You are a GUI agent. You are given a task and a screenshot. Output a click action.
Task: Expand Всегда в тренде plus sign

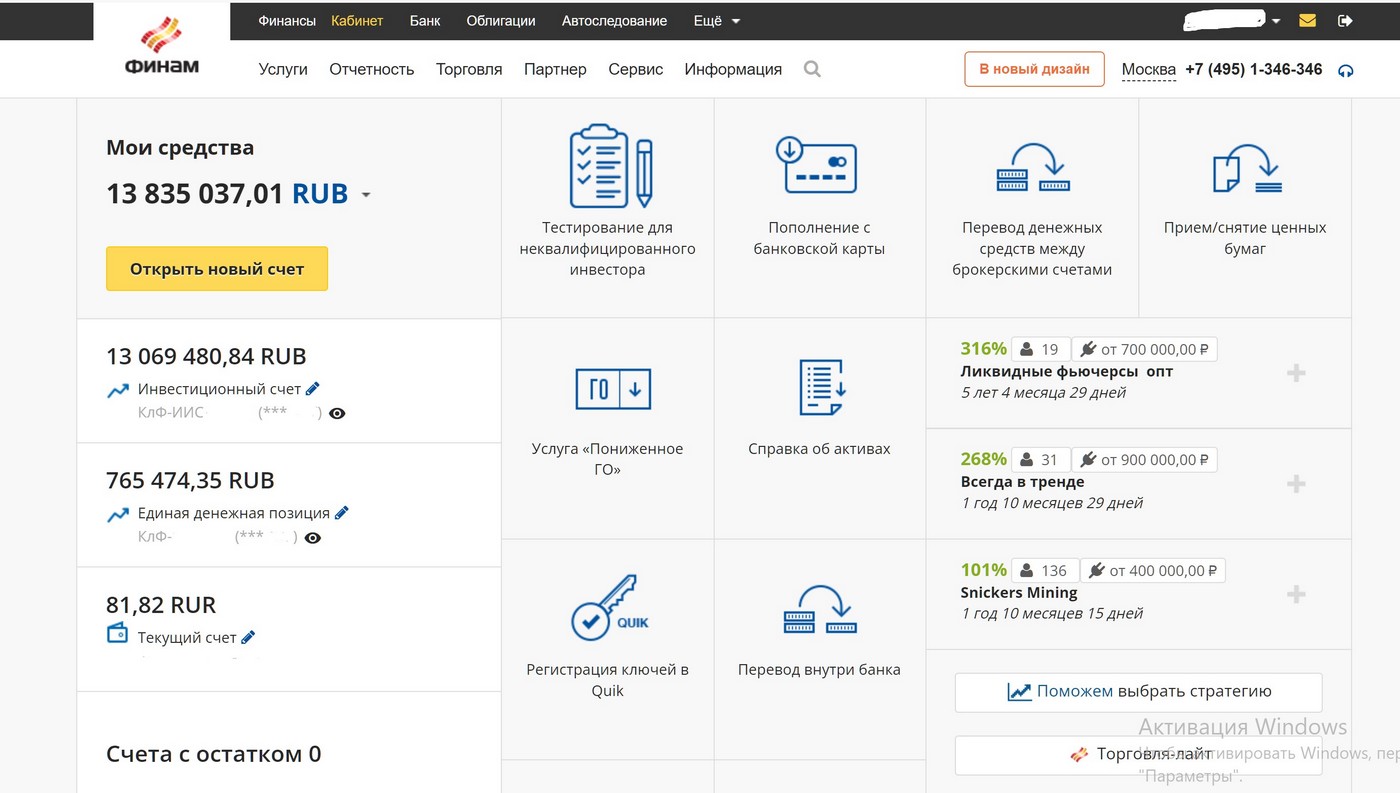[x=1296, y=484]
